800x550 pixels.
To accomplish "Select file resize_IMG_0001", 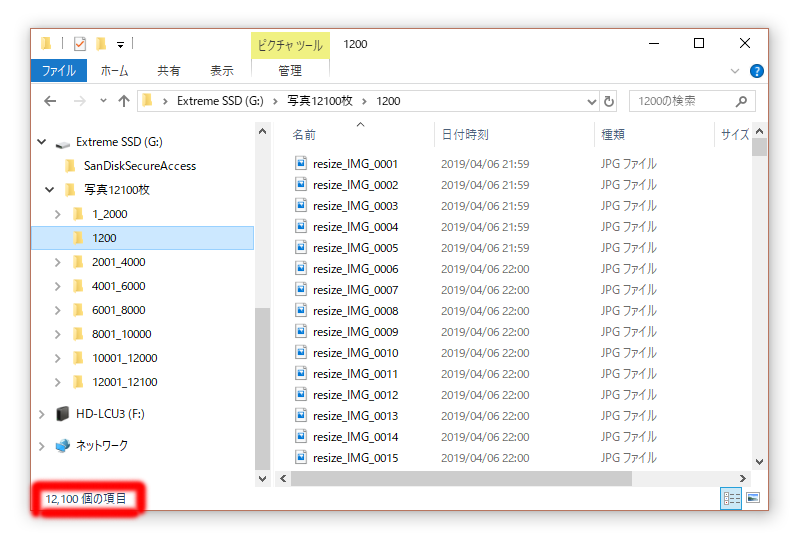I will 355,164.
